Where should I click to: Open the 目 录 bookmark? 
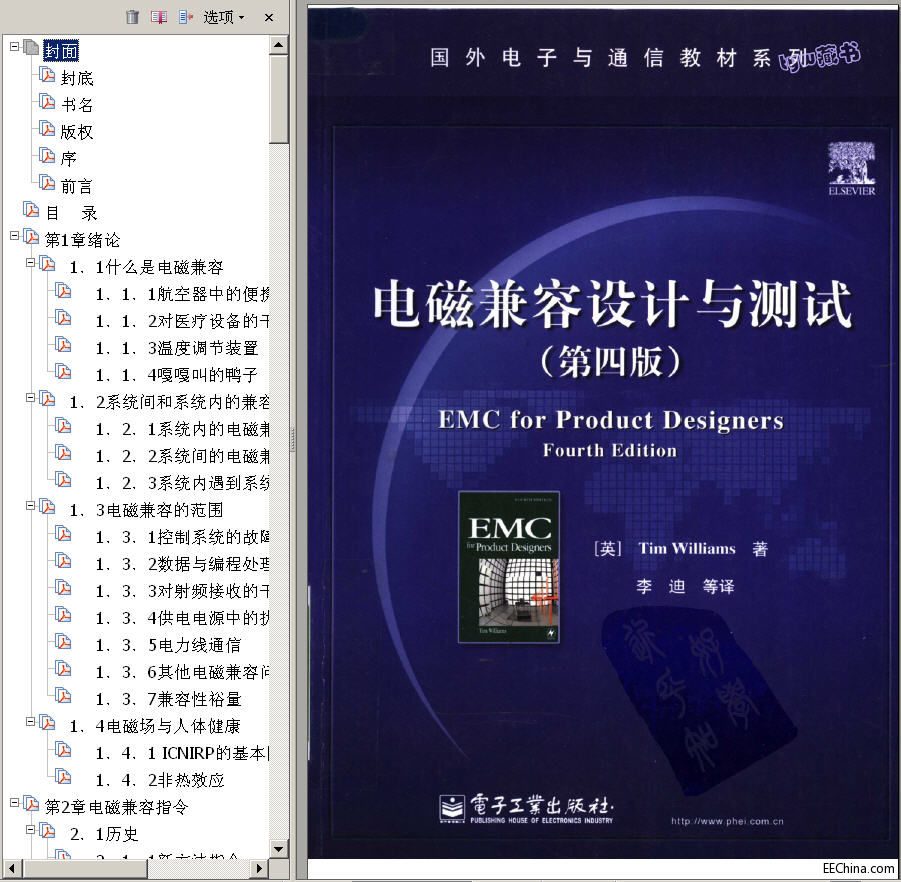[x=71, y=213]
